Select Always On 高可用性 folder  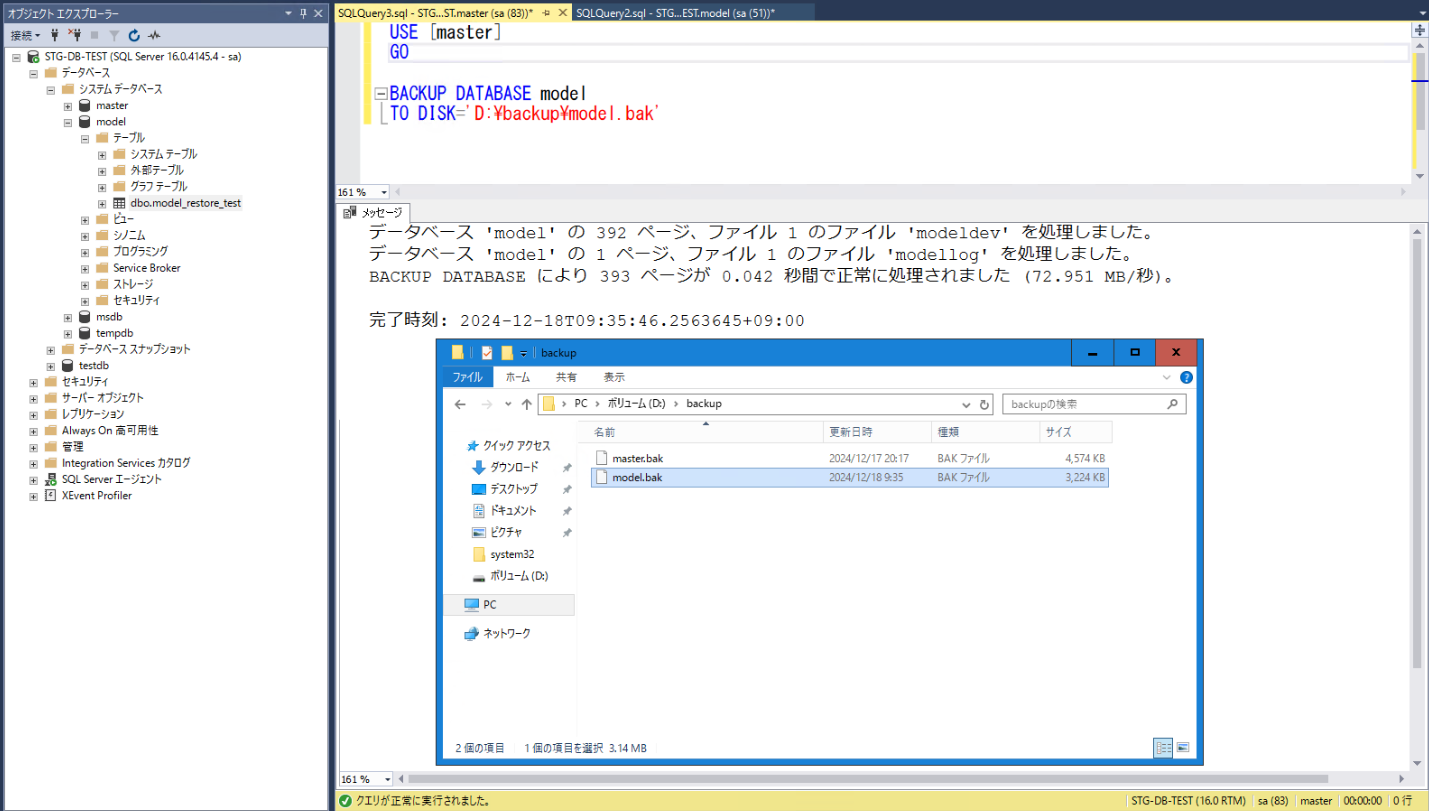[110, 430]
